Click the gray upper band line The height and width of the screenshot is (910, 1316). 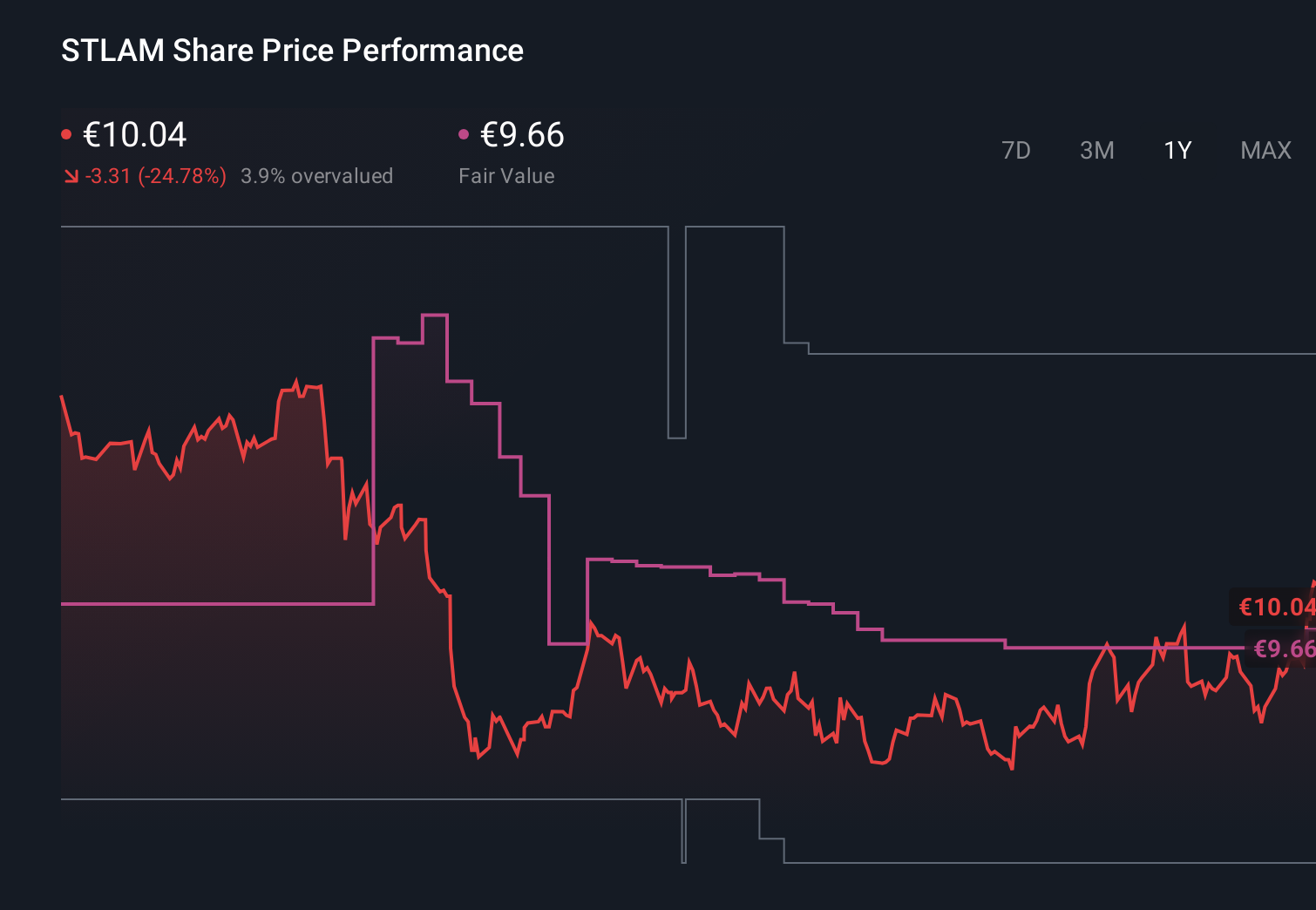(x=349, y=227)
